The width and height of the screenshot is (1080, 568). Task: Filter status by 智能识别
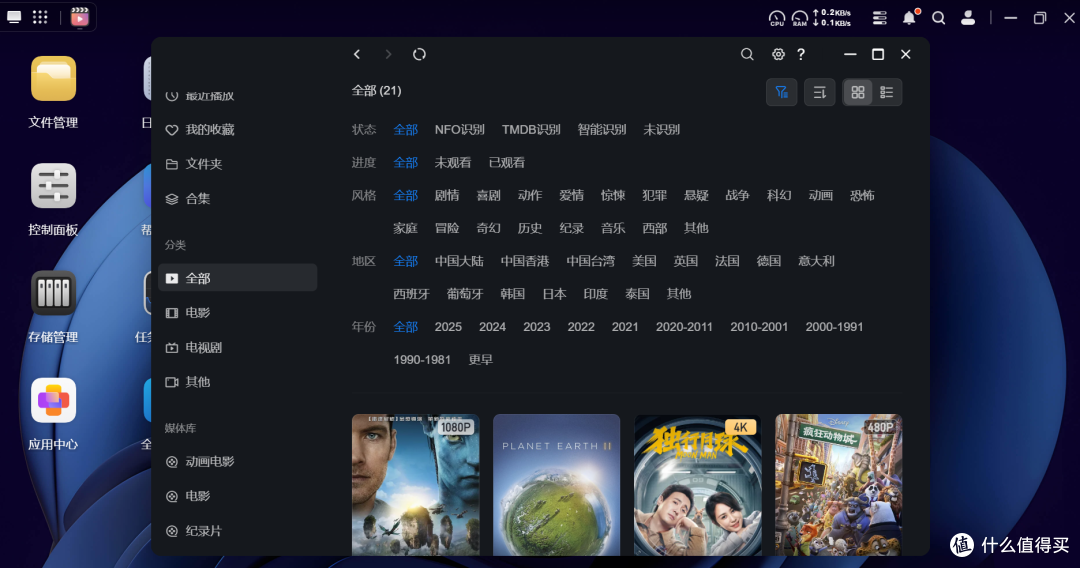click(x=602, y=129)
